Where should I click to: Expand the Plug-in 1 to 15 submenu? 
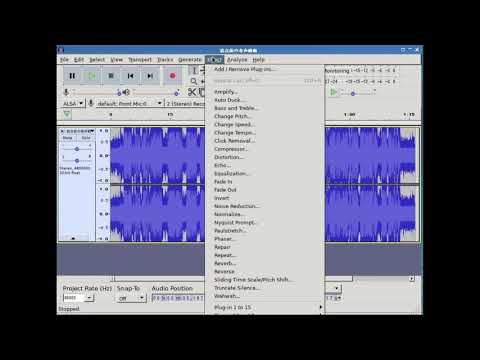[265, 307]
